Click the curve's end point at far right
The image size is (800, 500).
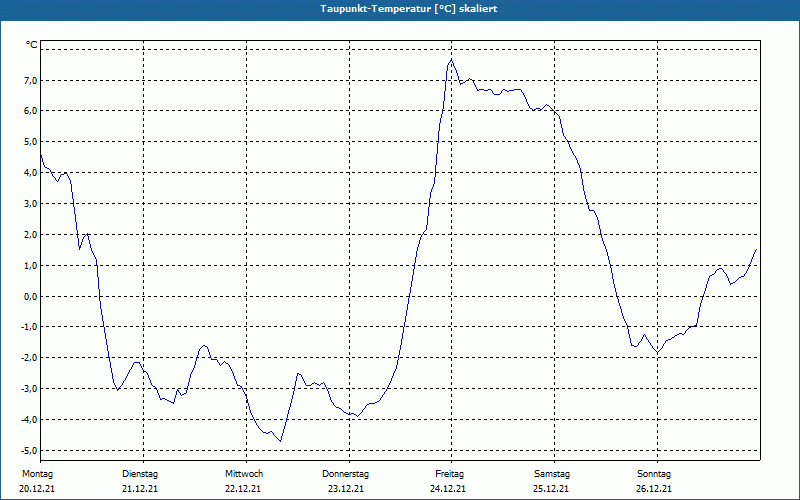coord(756,249)
